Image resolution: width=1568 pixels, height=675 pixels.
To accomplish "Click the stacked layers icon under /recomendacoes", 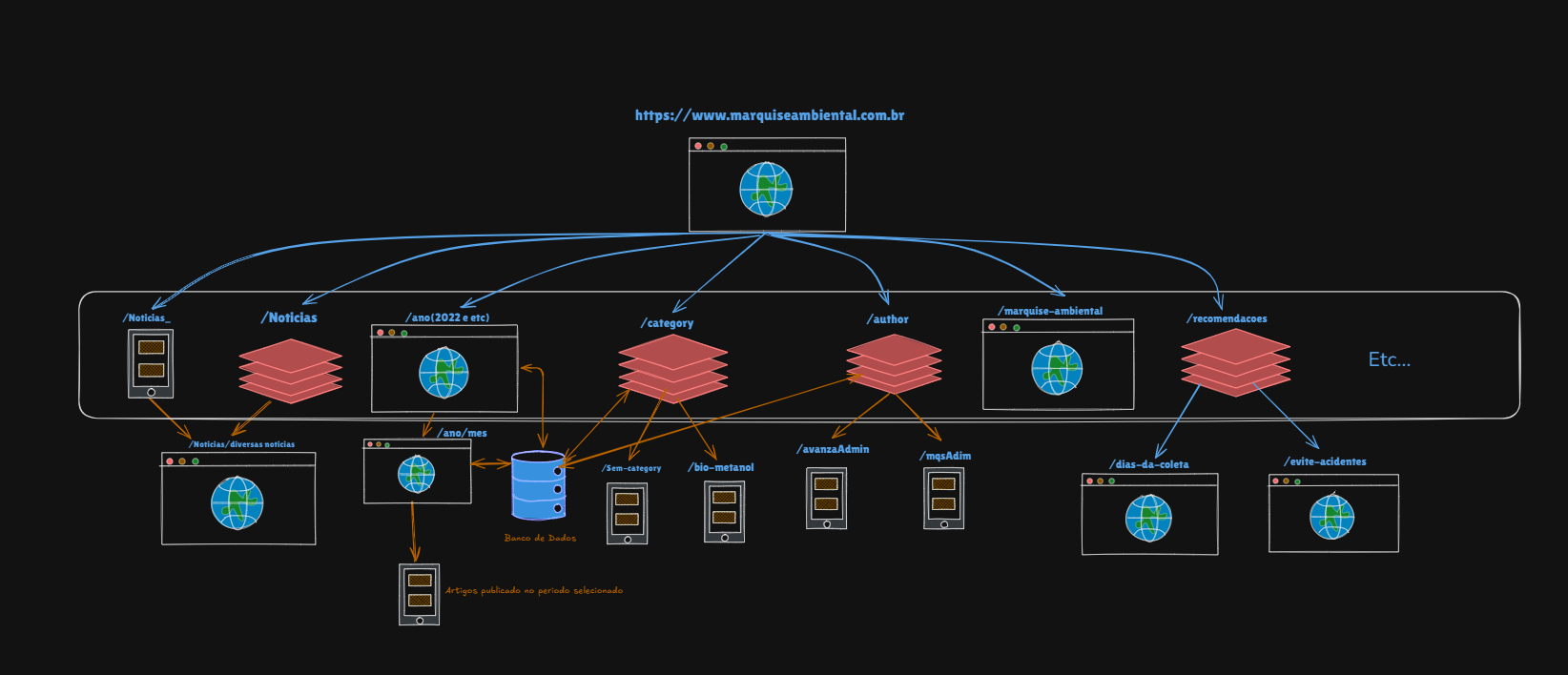I will pyautogui.click(x=1235, y=362).
